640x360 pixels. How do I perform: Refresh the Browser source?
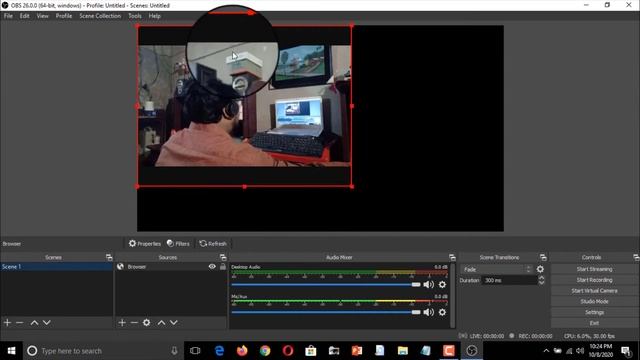[x=213, y=244]
